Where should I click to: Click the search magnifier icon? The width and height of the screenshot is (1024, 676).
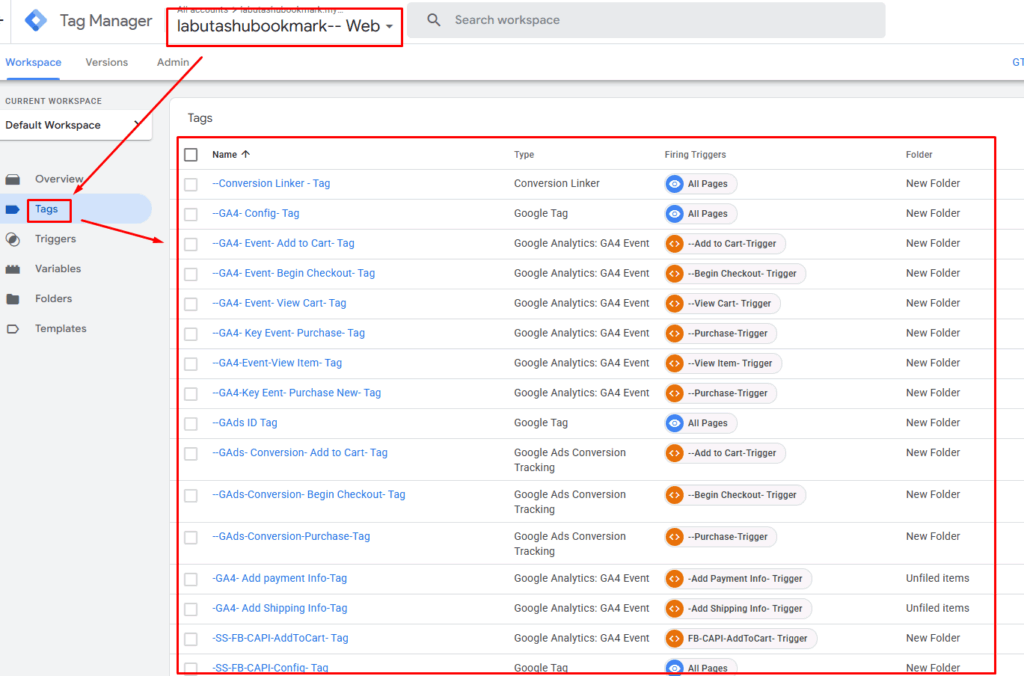(434, 20)
